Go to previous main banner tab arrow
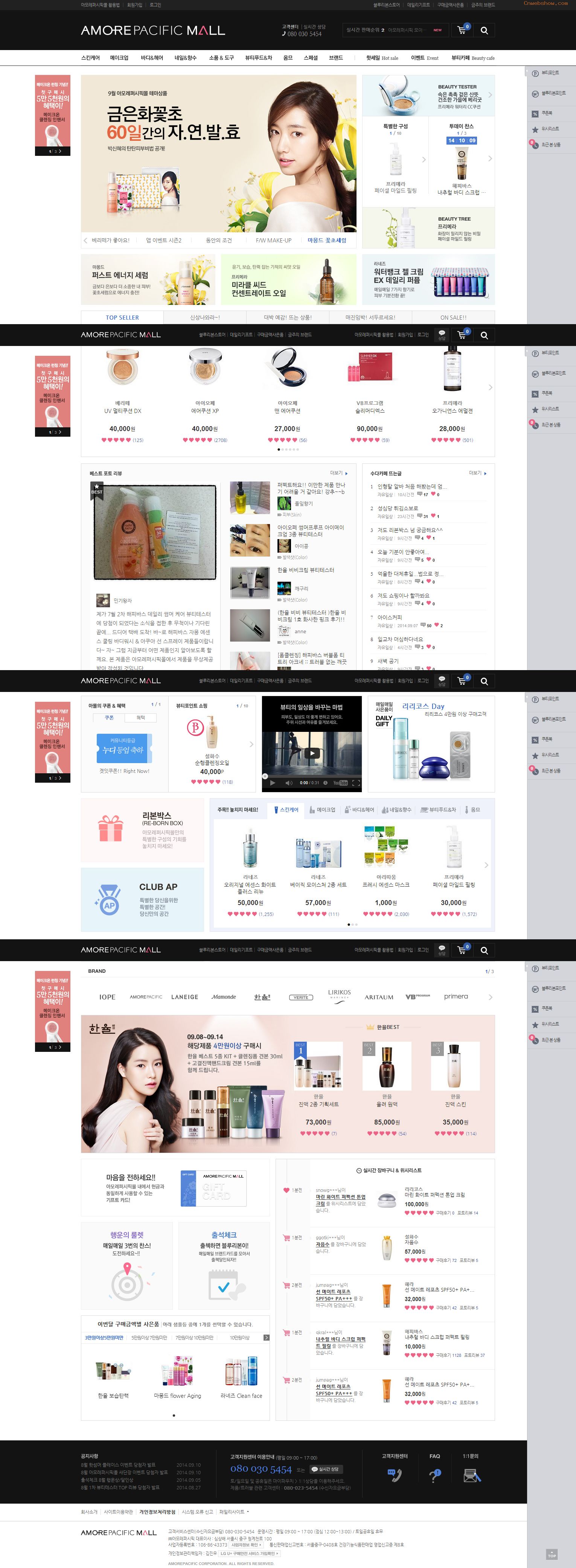 click(x=85, y=241)
